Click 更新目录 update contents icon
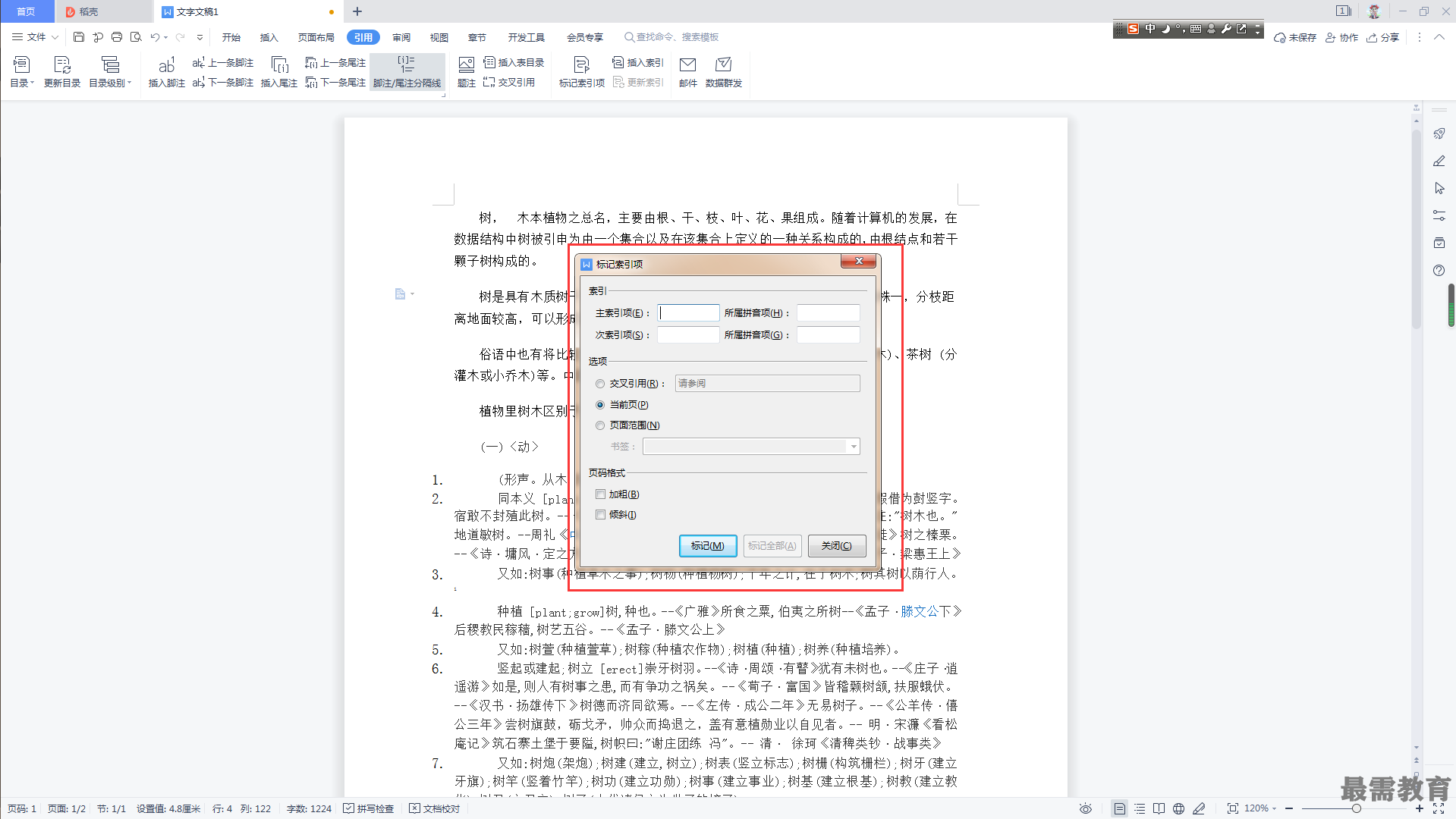Image resolution: width=1456 pixels, height=819 pixels. coord(62,71)
